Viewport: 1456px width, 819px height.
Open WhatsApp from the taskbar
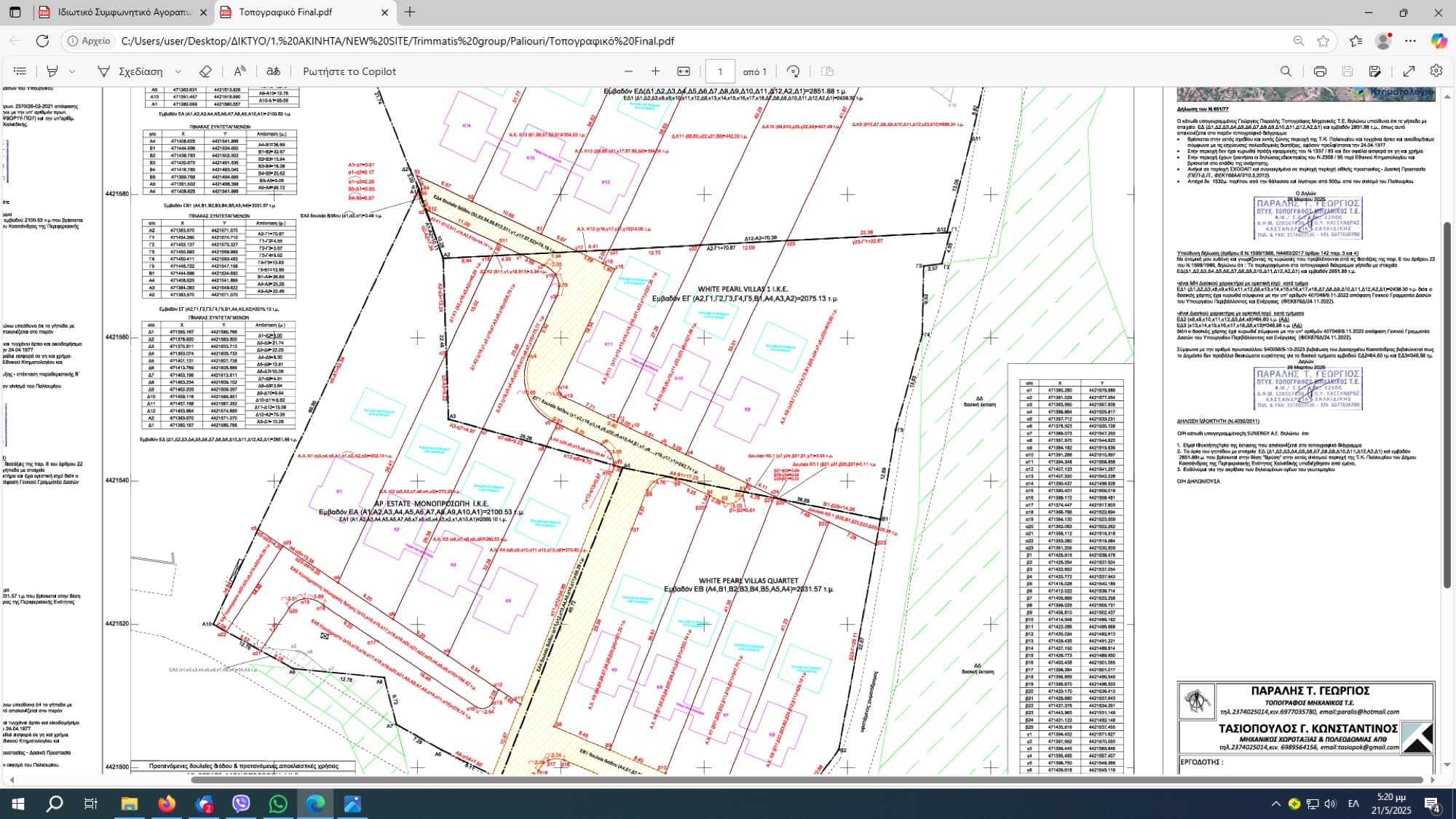(278, 804)
